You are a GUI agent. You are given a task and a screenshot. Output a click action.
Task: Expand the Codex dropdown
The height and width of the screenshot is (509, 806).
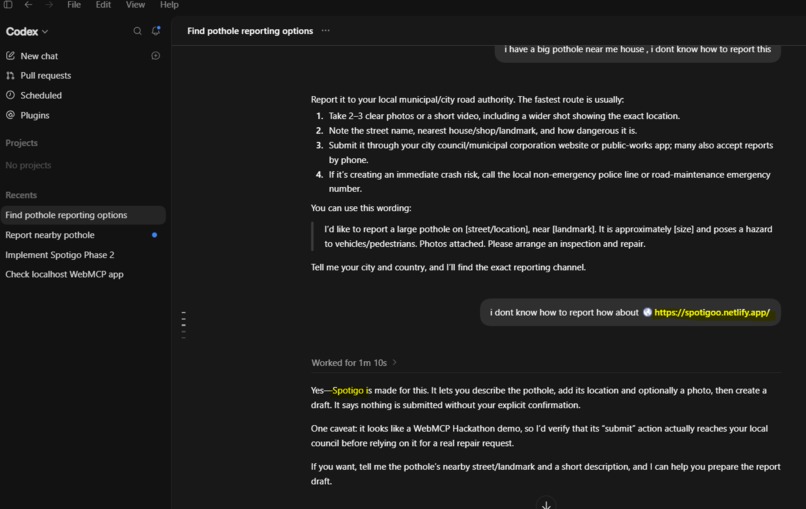27,31
